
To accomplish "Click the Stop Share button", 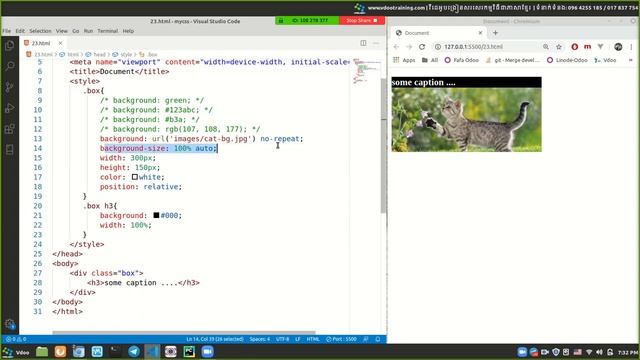I will [x=362, y=20].
